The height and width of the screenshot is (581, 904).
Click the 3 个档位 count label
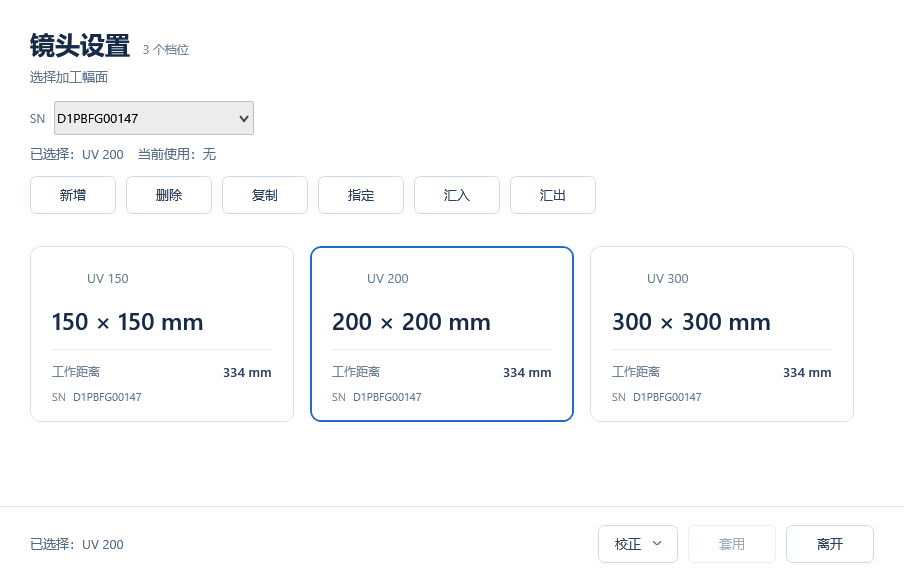pyautogui.click(x=166, y=50)
